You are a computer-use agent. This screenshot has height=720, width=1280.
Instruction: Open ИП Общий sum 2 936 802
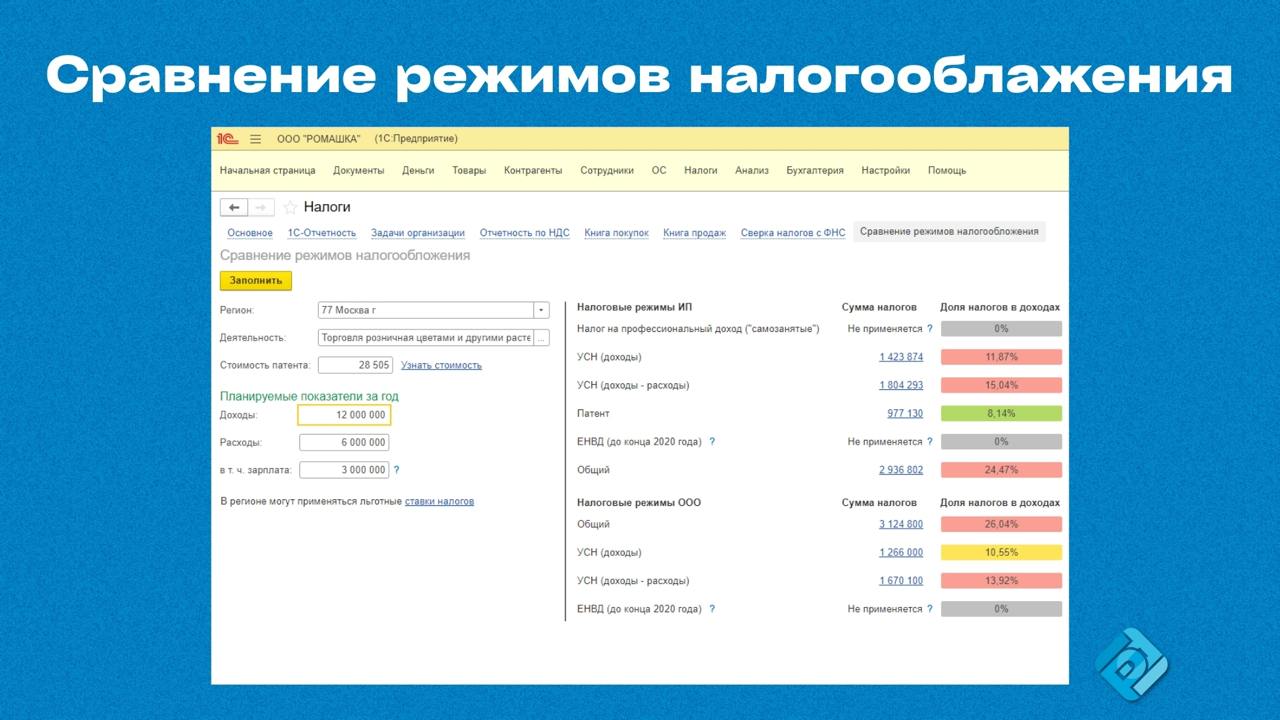tap(901, 470)
